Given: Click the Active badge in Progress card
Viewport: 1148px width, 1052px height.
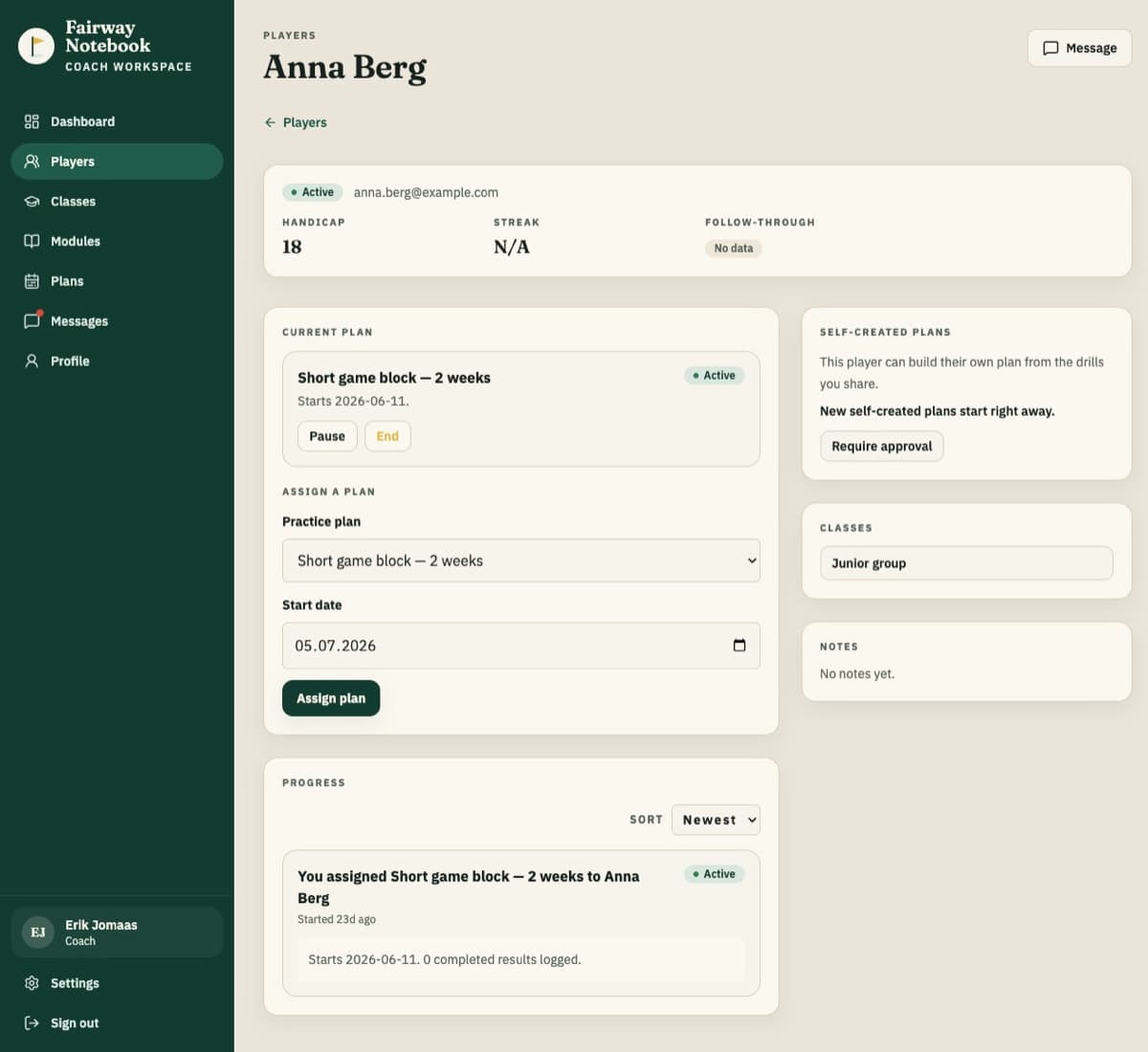Looking at the screenshot, I should 715,874.
